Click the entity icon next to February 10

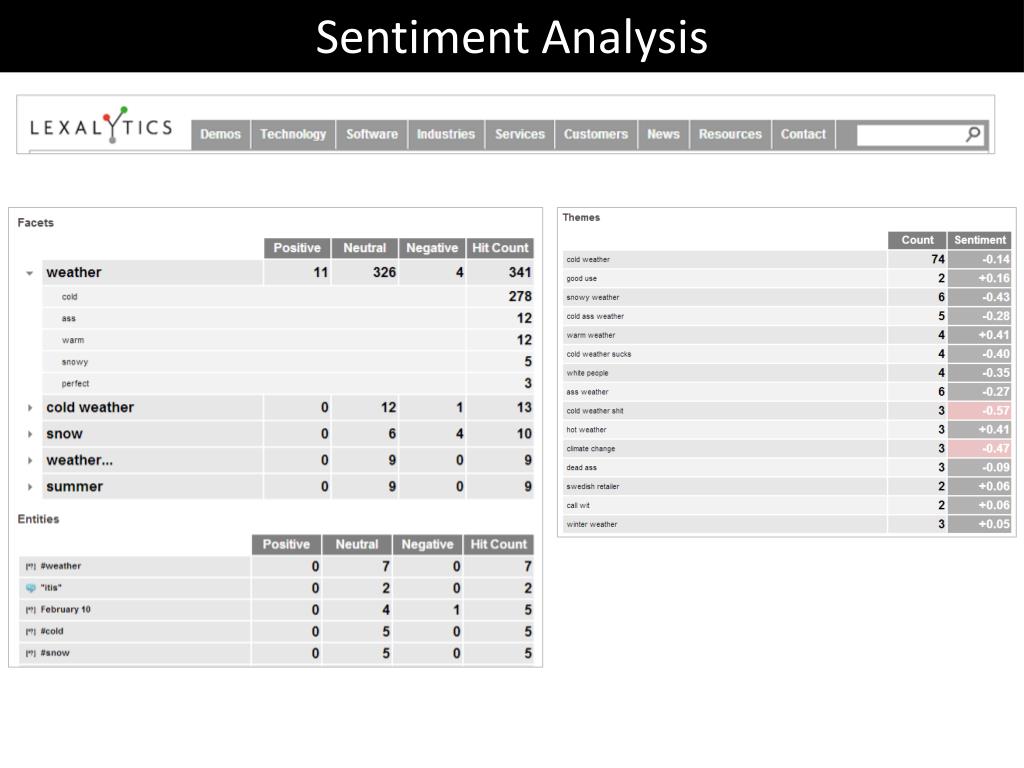pos(30,610)
